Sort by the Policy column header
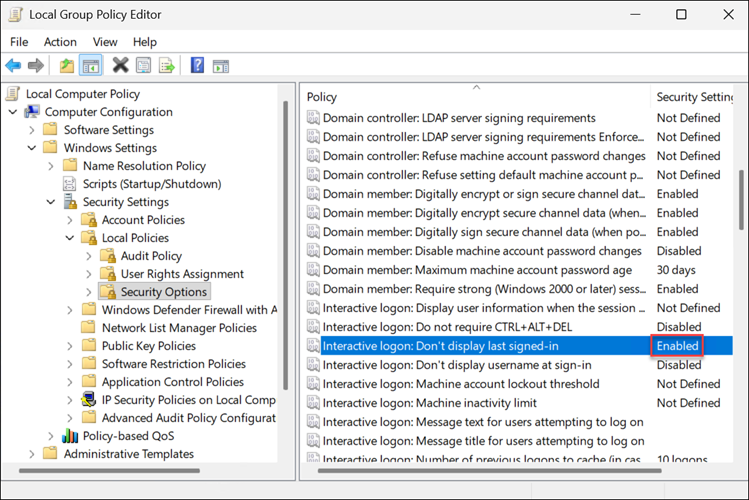This screenshot has width=749, height=500. pos(477,97)
